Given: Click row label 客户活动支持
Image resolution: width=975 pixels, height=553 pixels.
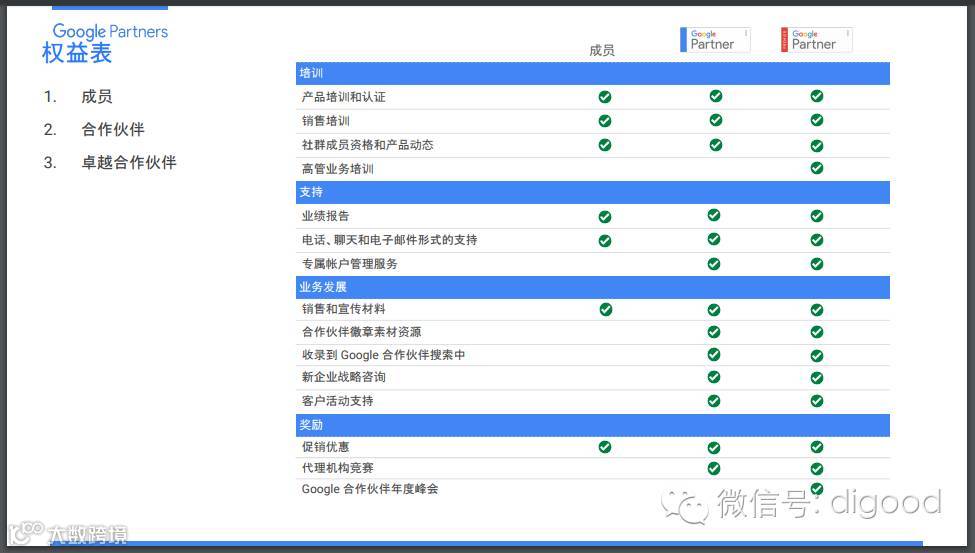Looking at the screenshot, I should point(338,401).
